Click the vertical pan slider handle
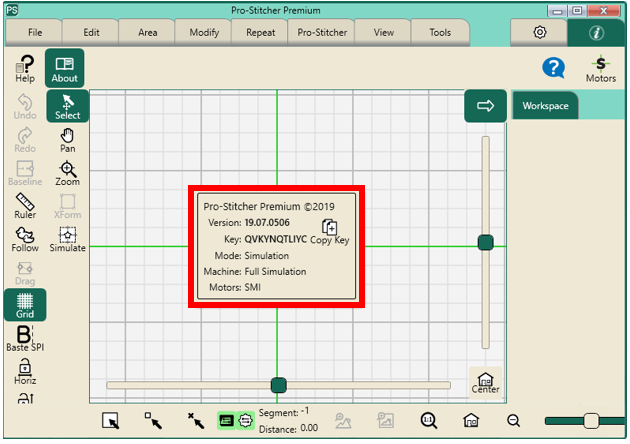Image resolution: width=630 pixels, height=444 pixels. pyautogui.click(x=485, y=242)
